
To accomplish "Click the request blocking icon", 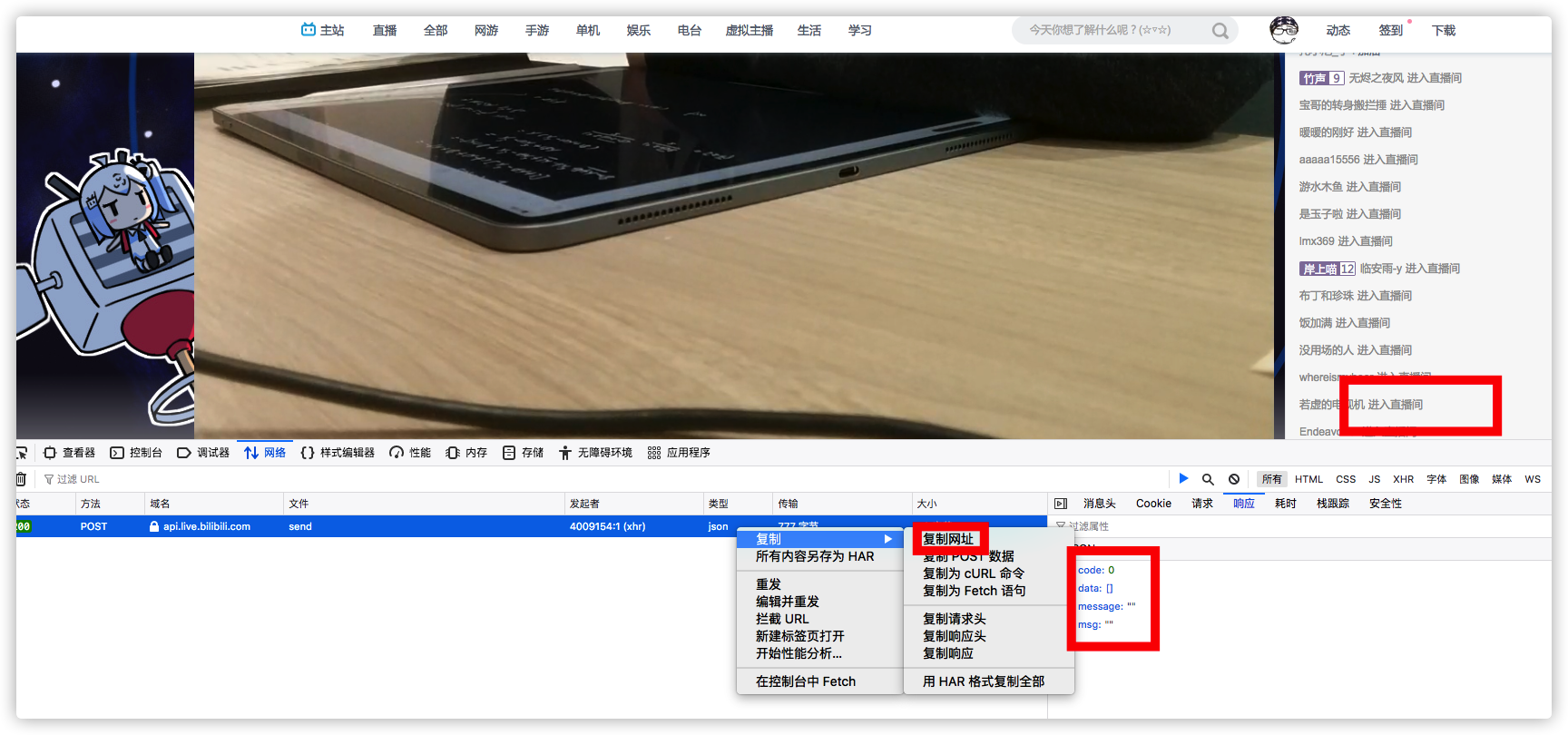I will [x=1234, y=479].
